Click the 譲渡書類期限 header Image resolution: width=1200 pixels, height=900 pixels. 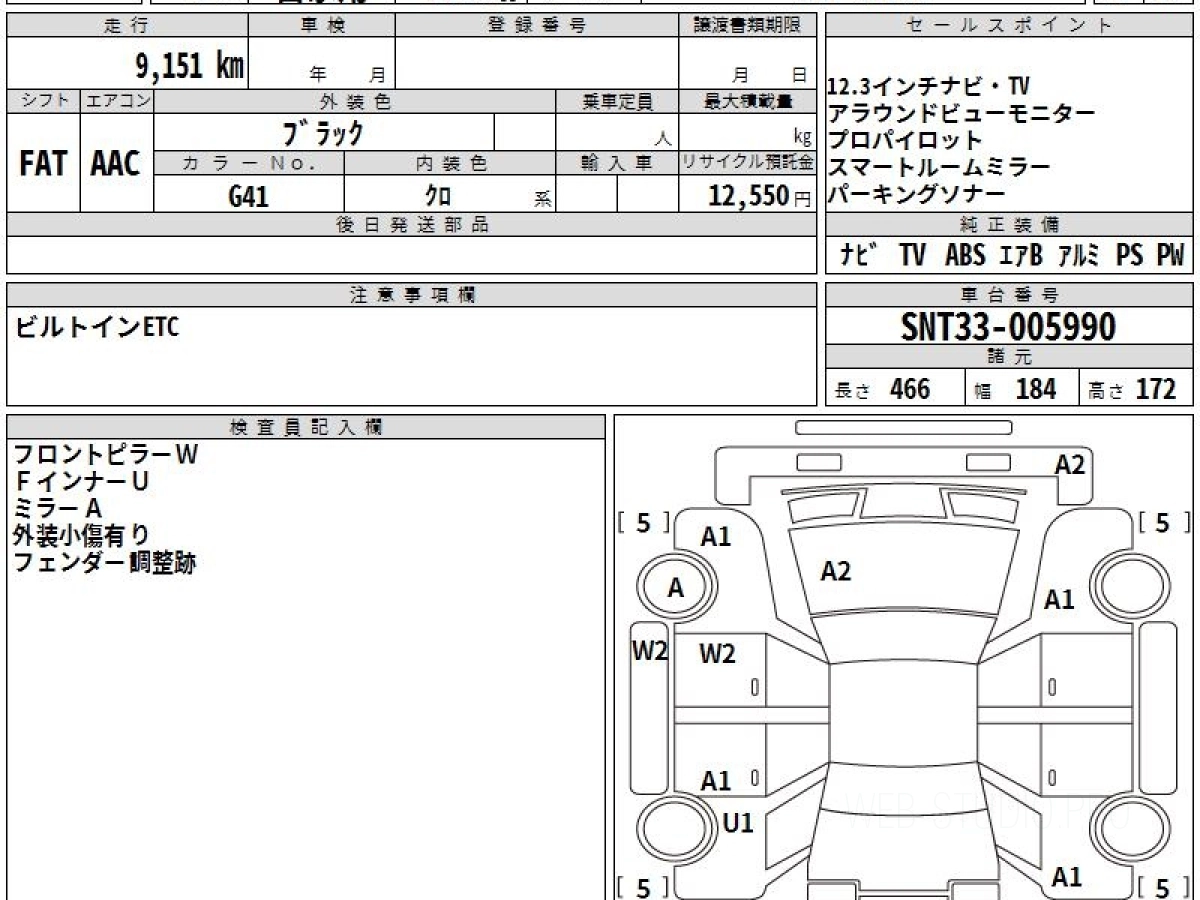(x=748, y=26)
